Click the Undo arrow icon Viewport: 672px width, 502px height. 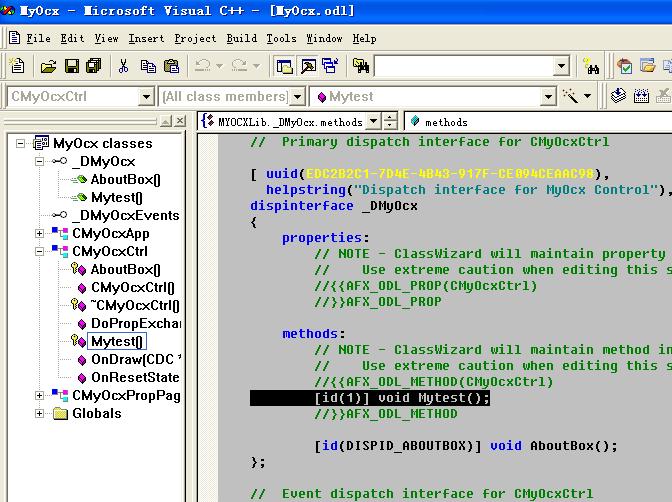click(202, 66)
